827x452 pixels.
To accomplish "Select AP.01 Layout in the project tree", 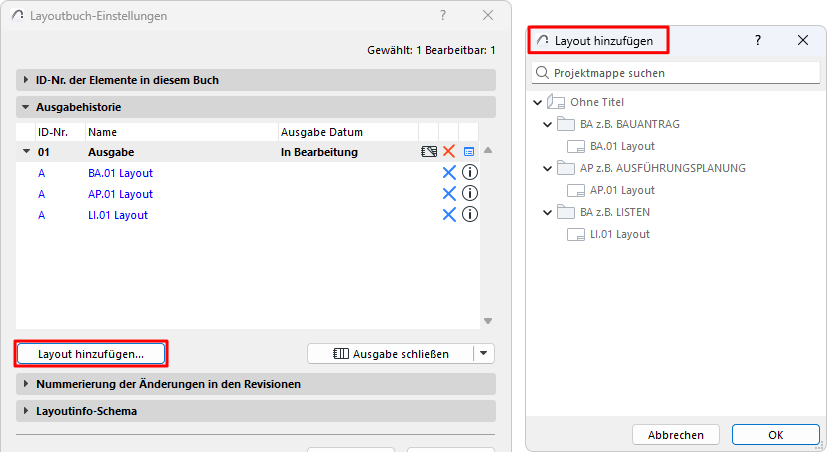I will (621, 190).
